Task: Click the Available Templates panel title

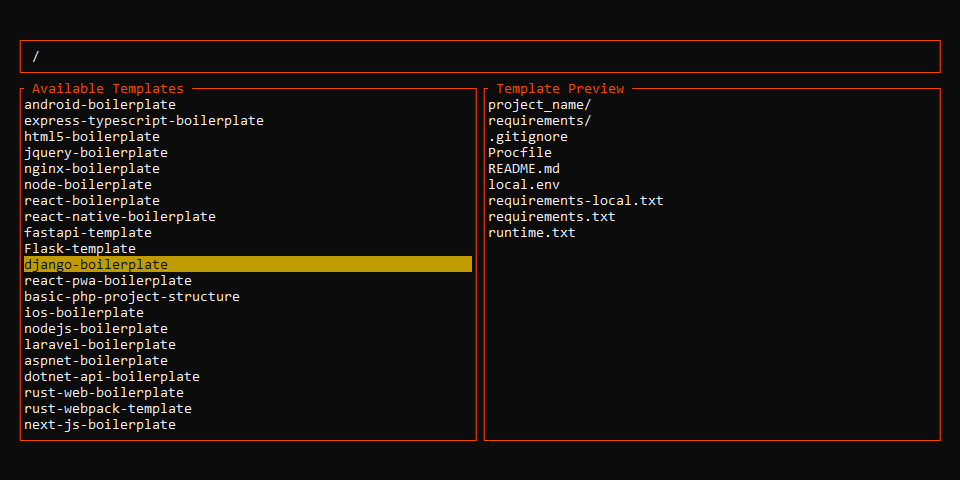Action: point(108,89)
